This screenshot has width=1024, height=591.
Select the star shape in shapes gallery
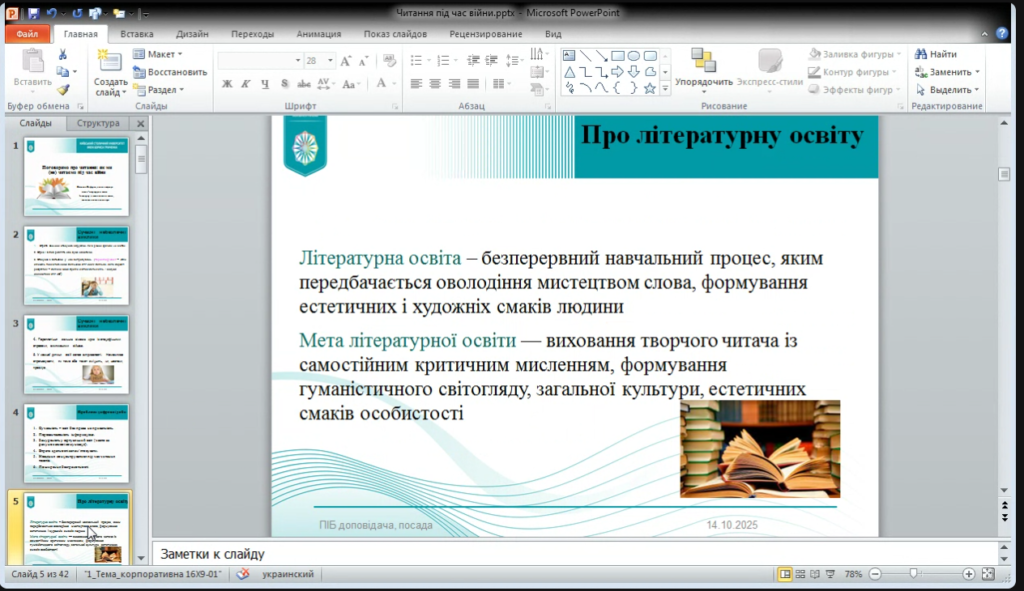(x=650, y=88)
